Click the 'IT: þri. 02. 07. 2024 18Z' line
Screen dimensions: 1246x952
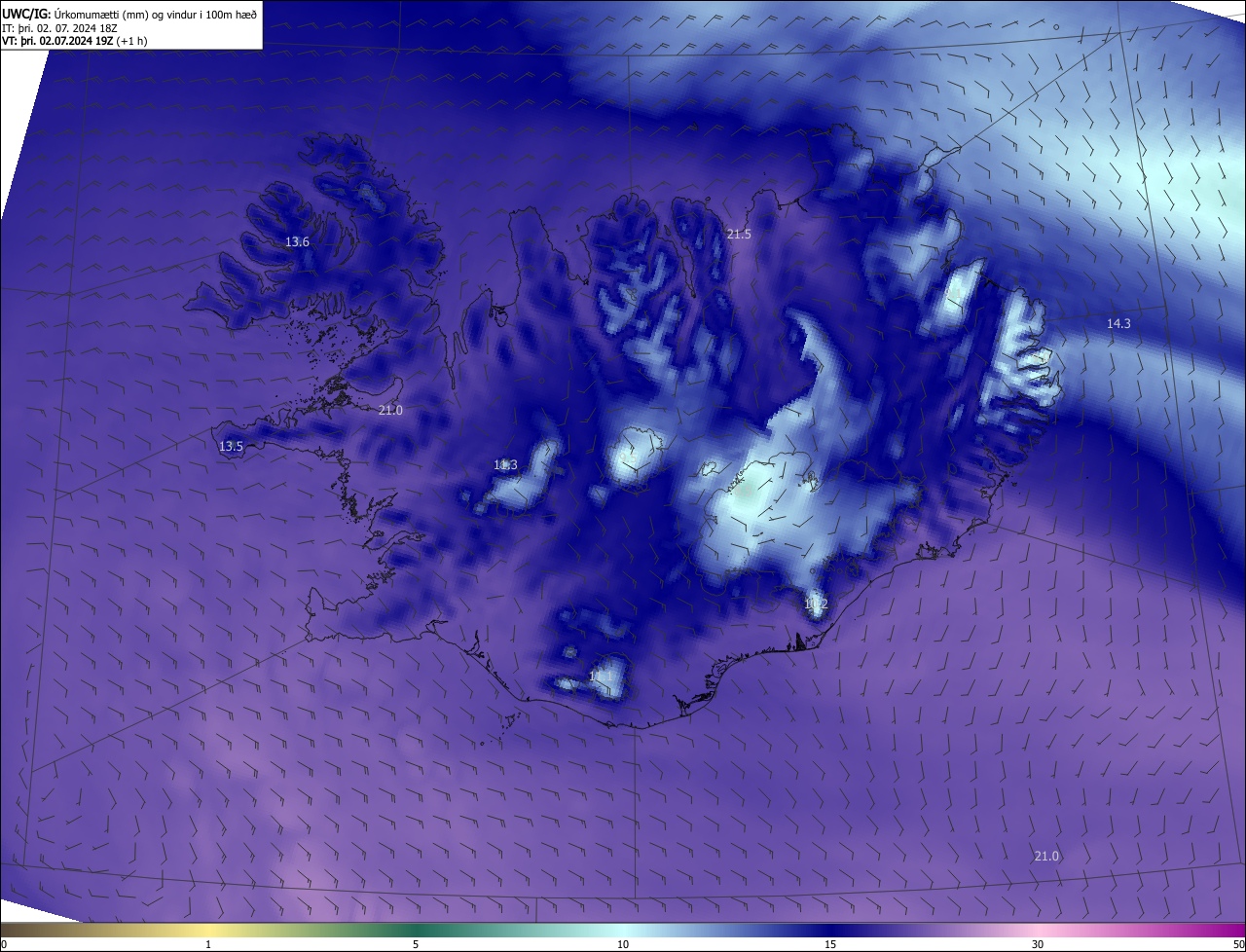[x=60, y=28]
